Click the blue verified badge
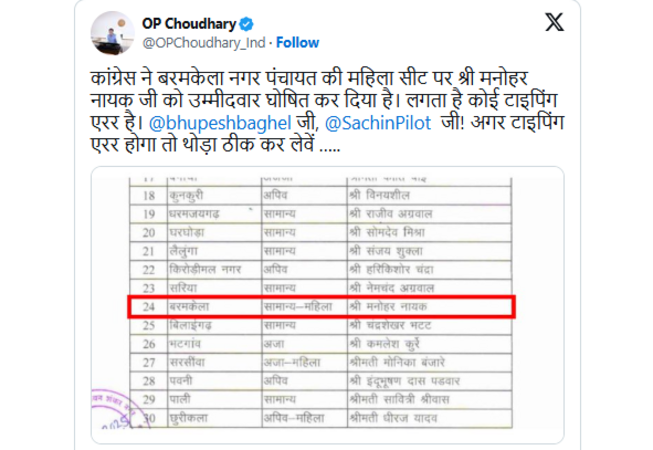This screenshot has height=450, width=653. [x=247, y=24]
